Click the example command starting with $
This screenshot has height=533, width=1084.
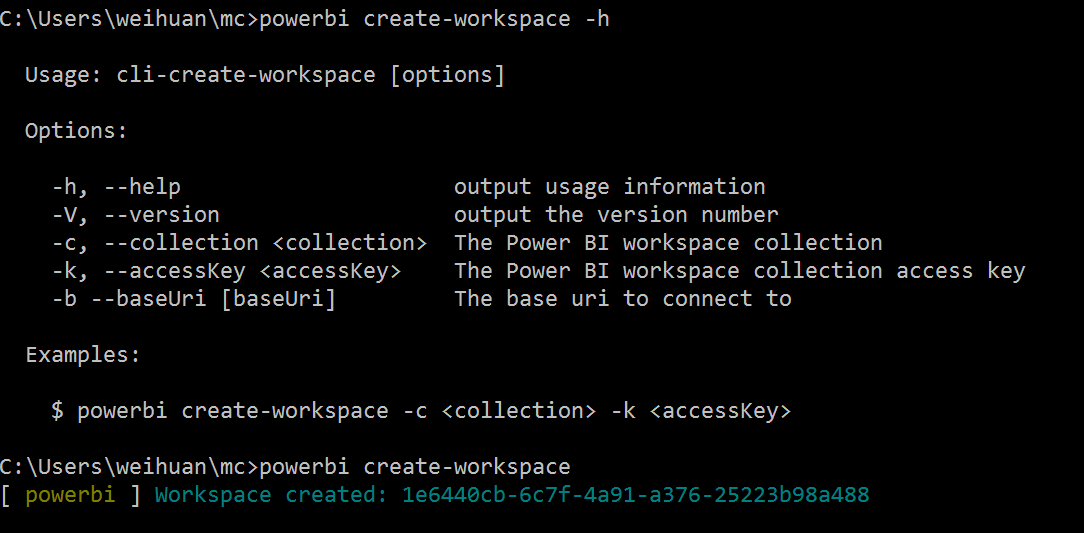[x=420, y=411]
